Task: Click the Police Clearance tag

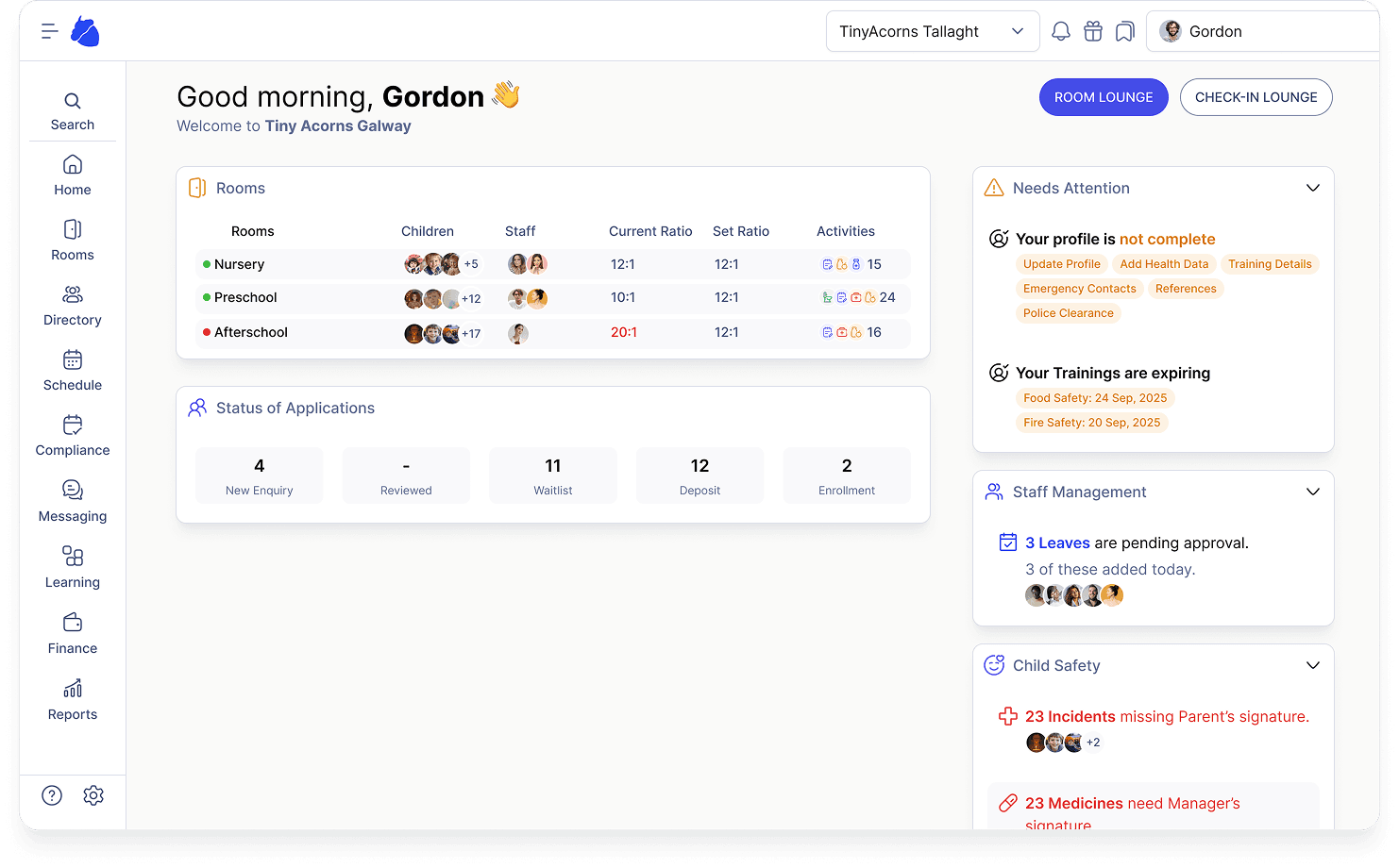Action: (1069, 313)
